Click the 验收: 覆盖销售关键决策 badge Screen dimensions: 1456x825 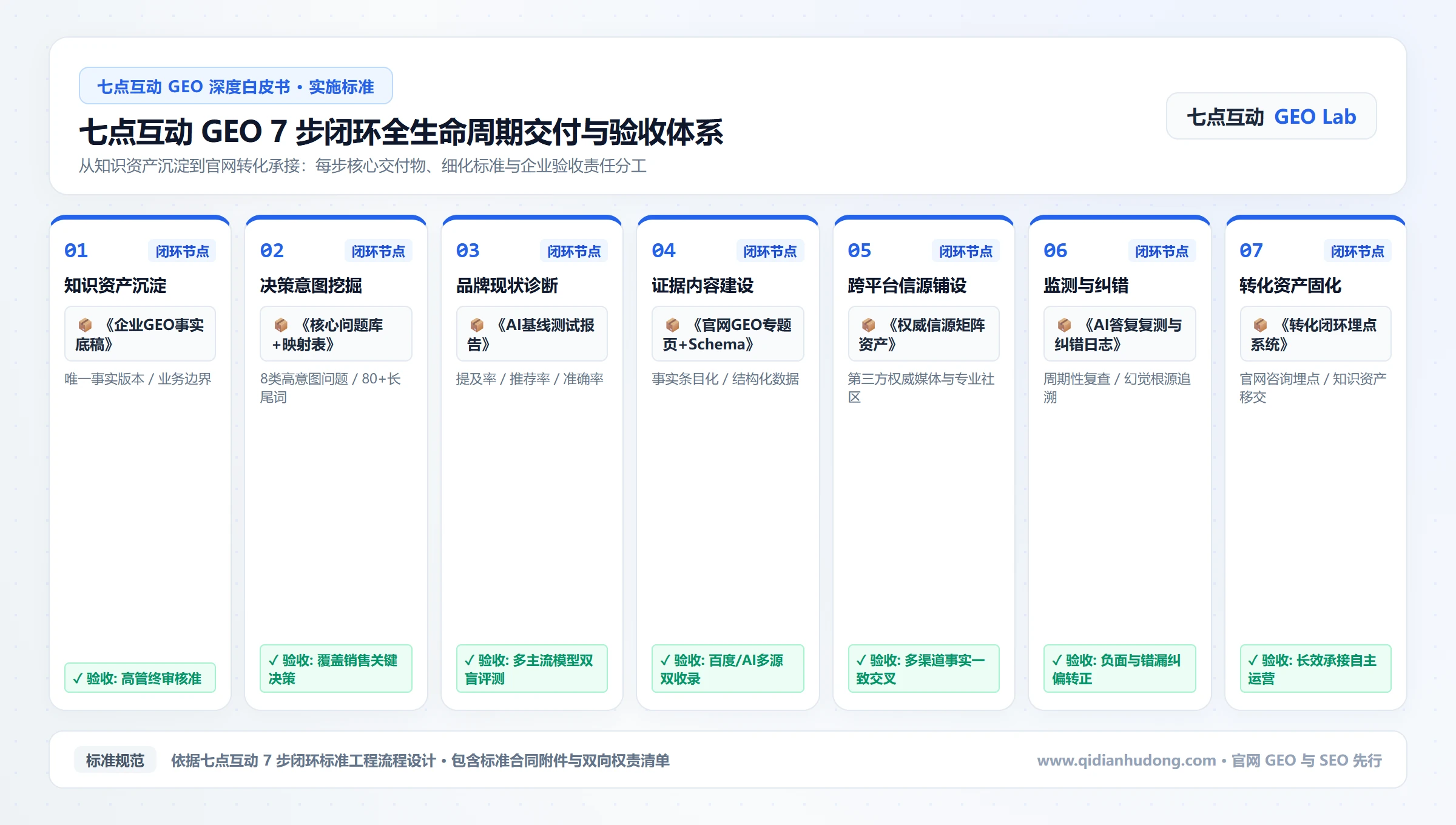coord(336,668)
